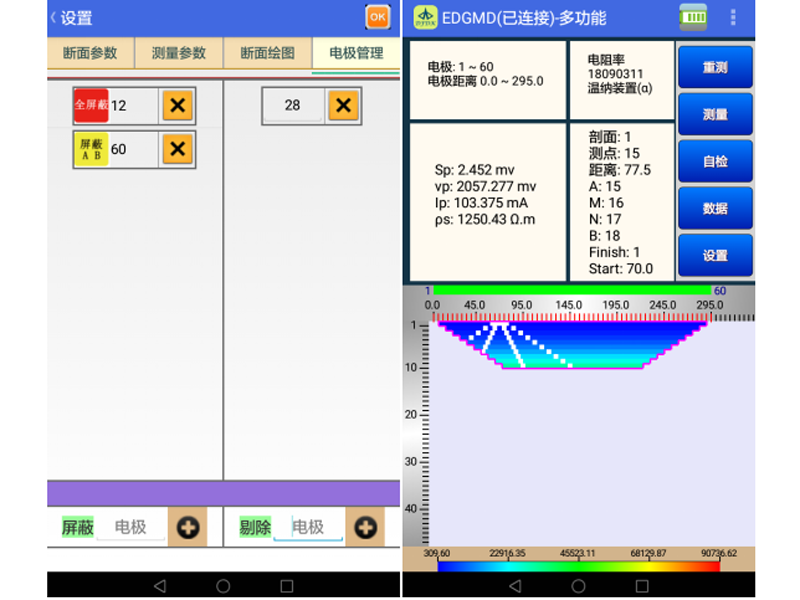Click the resistivity pseudo-section plot
The height and width of the screenshot is (600, 800).
coord(572,343)
